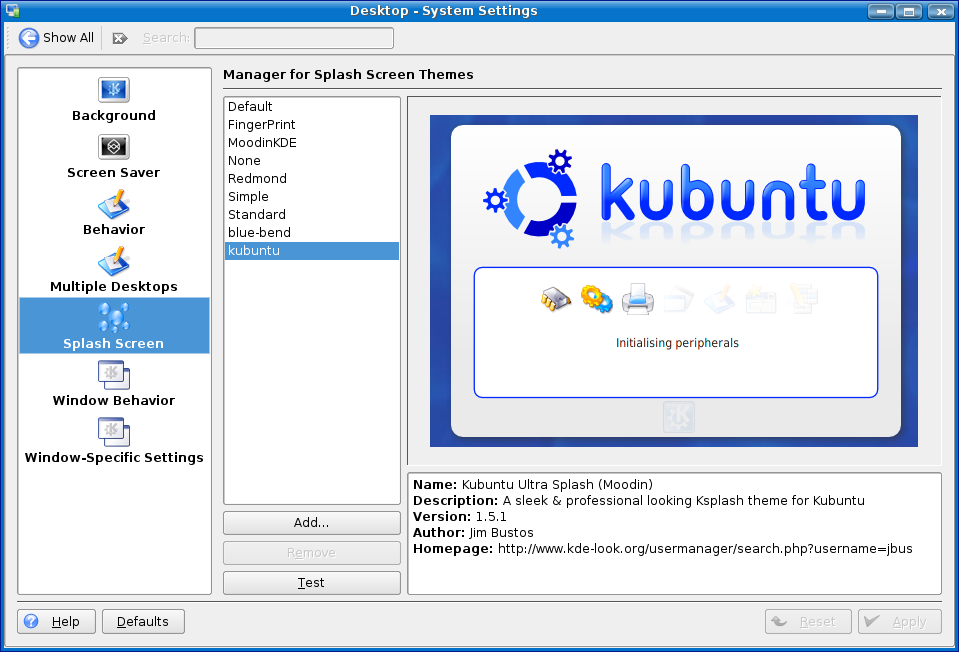This screenshot has height=652, width=959.
Task: Open the Window Behavior icon
Action: [x=114, y=375]
